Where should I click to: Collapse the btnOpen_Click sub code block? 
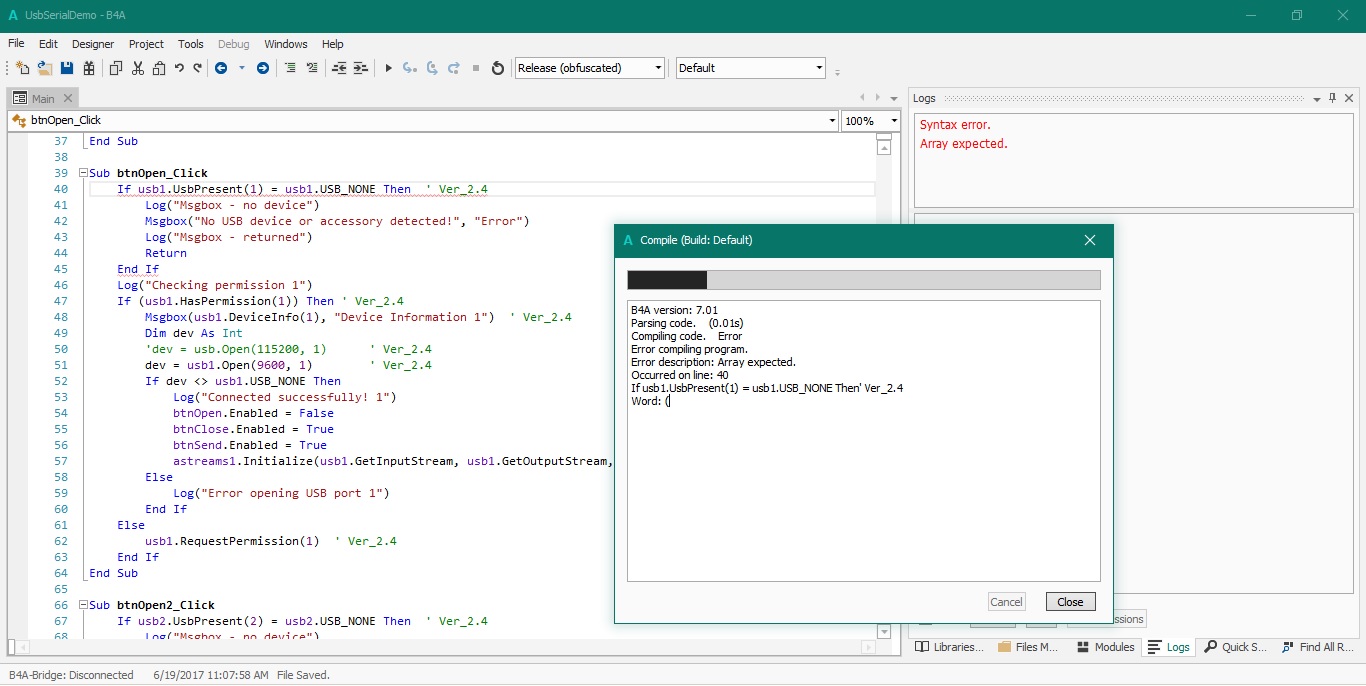(83, 173)
